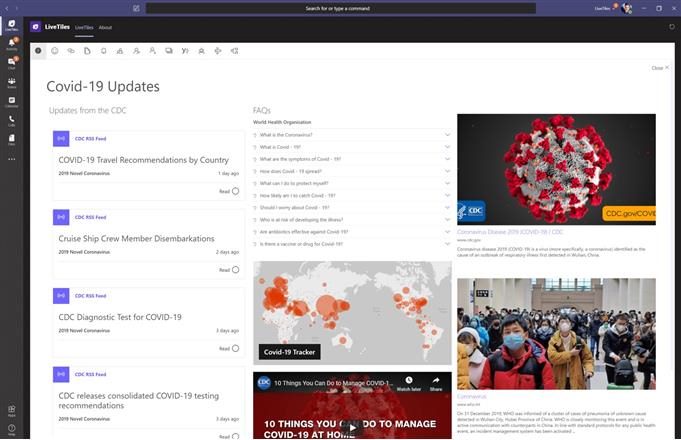681x440 pixels.
Task: Open Teams section in the left rail
Action: tap(12, 83)
